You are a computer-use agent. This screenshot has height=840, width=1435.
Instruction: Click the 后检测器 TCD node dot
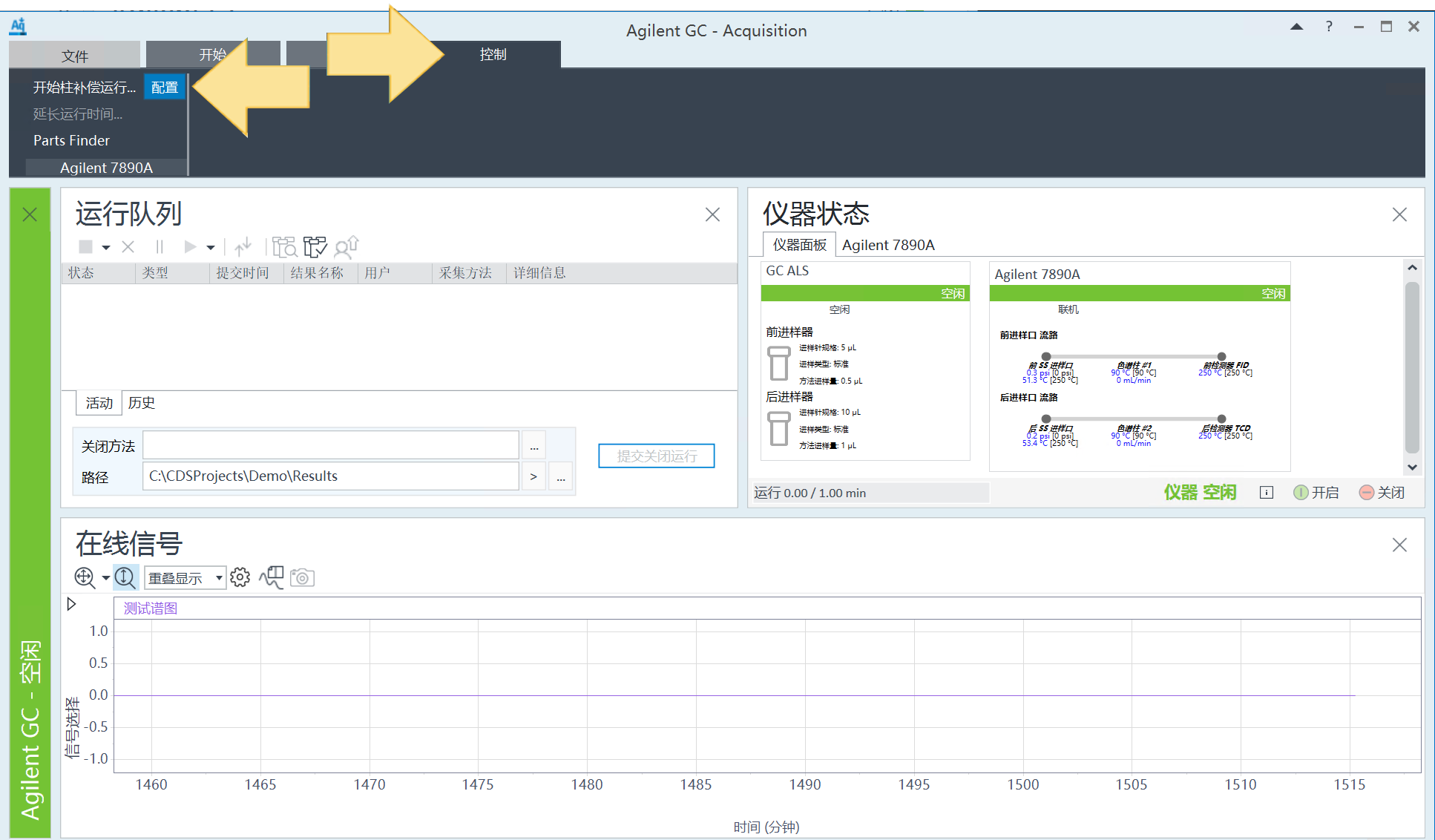1221,419
